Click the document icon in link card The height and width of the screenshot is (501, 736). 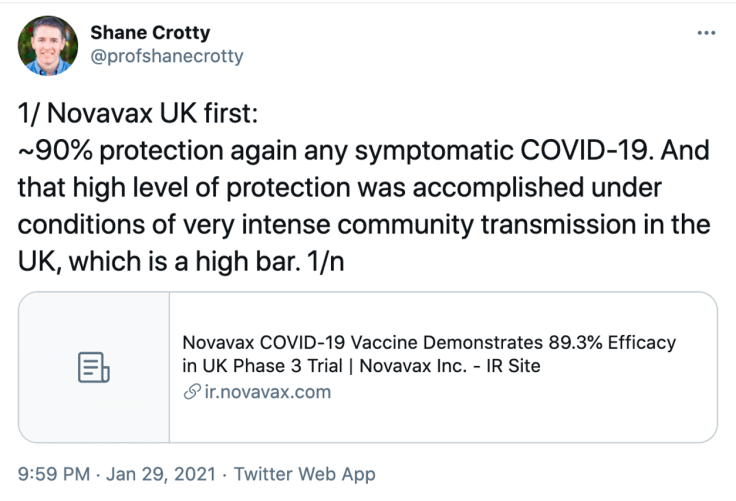tap(93, 367)
